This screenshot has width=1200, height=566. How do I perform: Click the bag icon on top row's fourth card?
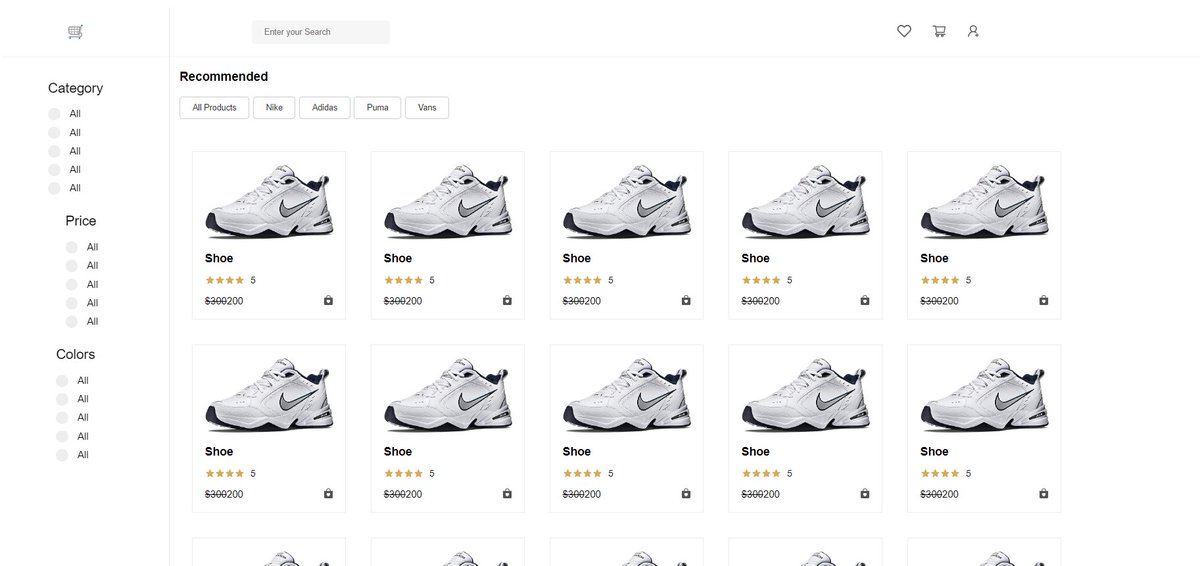(x=865, y=300)
